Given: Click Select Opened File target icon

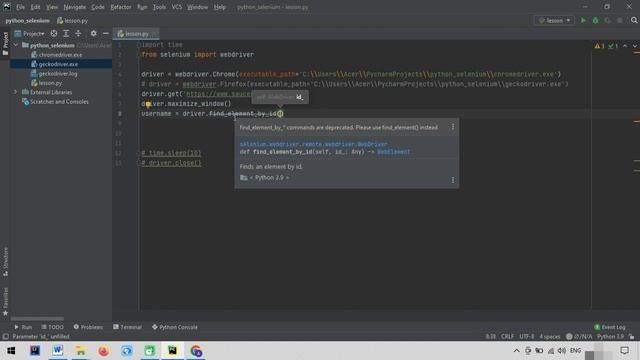Looking at the screenshot, I should [x=54, y=33].
